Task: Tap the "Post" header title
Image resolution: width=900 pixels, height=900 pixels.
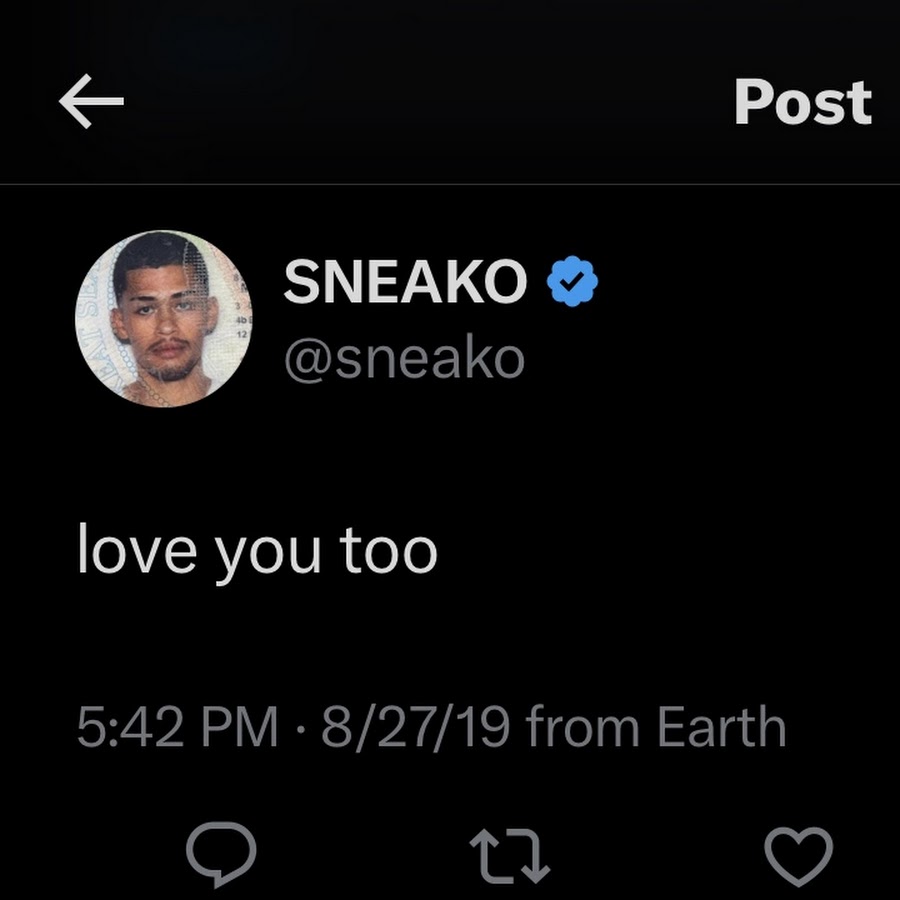Action: 803,102
